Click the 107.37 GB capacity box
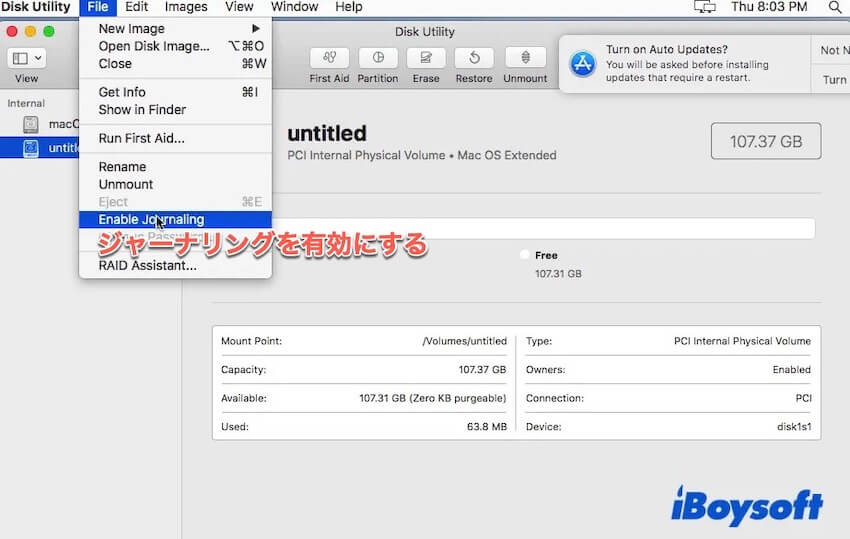Image resolution: width=850 pixels, height=539 pixels. point(765,142)
